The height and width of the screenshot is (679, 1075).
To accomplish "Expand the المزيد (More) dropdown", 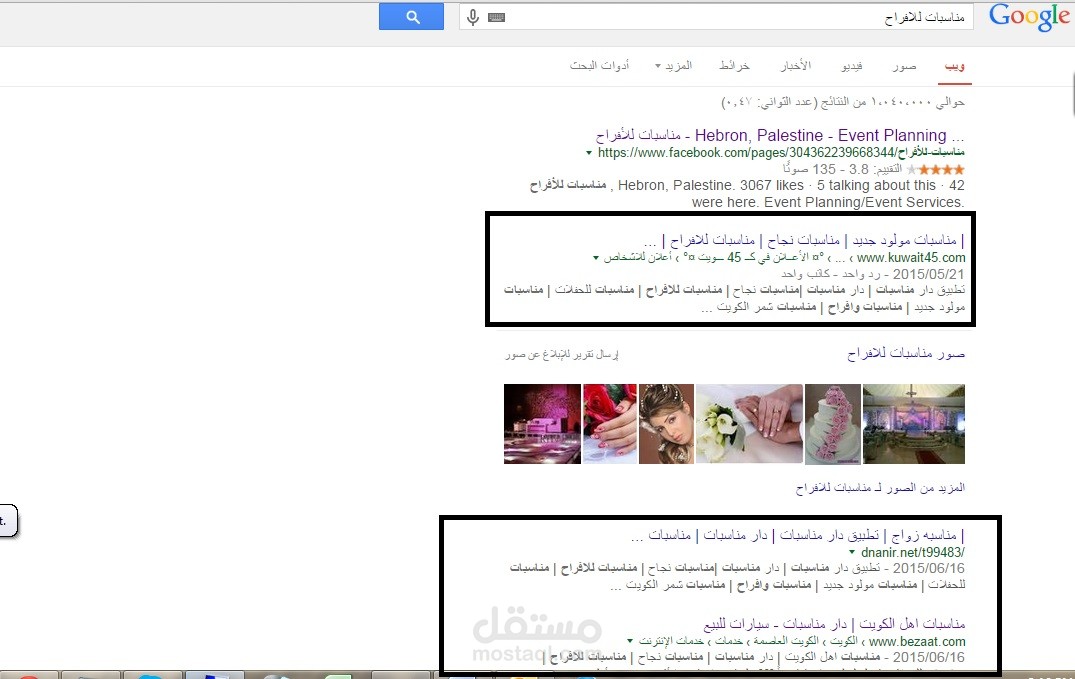I will pyautogui.click(x=674, y=66).
